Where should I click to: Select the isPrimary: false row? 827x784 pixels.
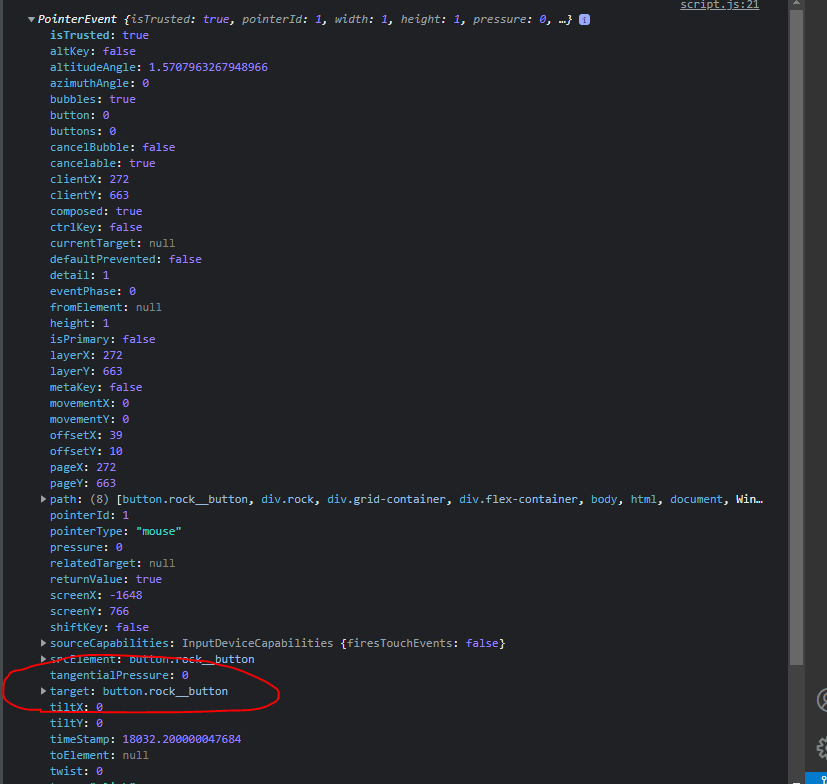point(103,339)
